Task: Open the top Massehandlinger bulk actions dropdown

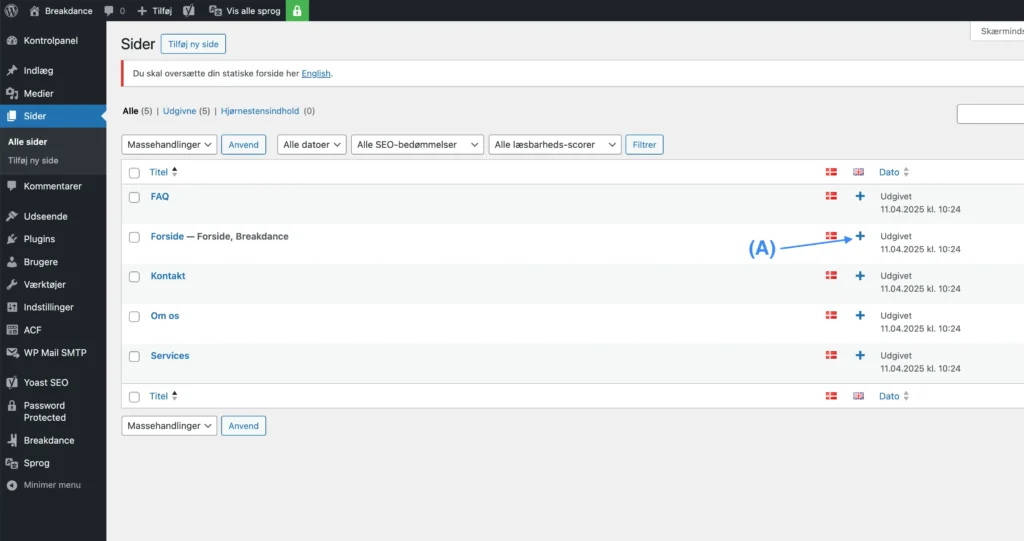Action: coord(169,145)
